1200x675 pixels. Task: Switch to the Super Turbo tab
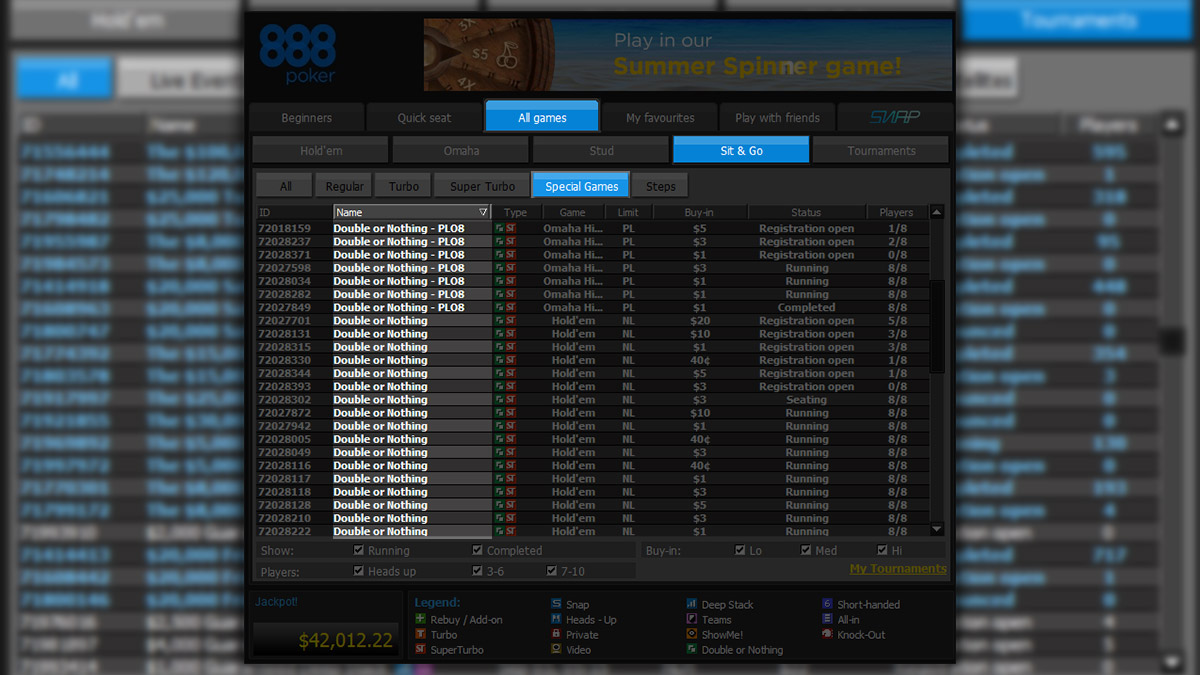coord(482,187)
